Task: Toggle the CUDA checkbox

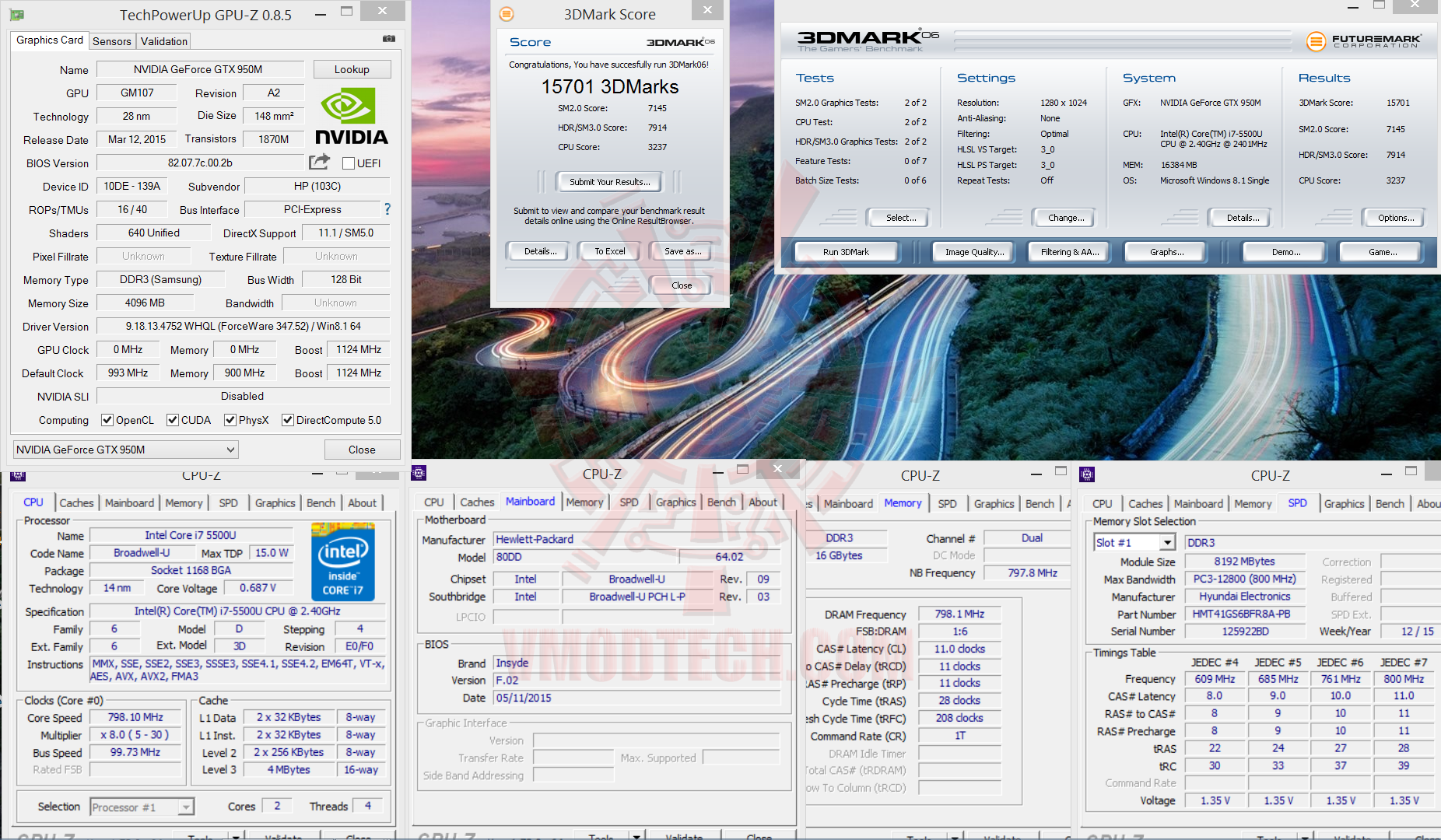Action: [173, 420]
